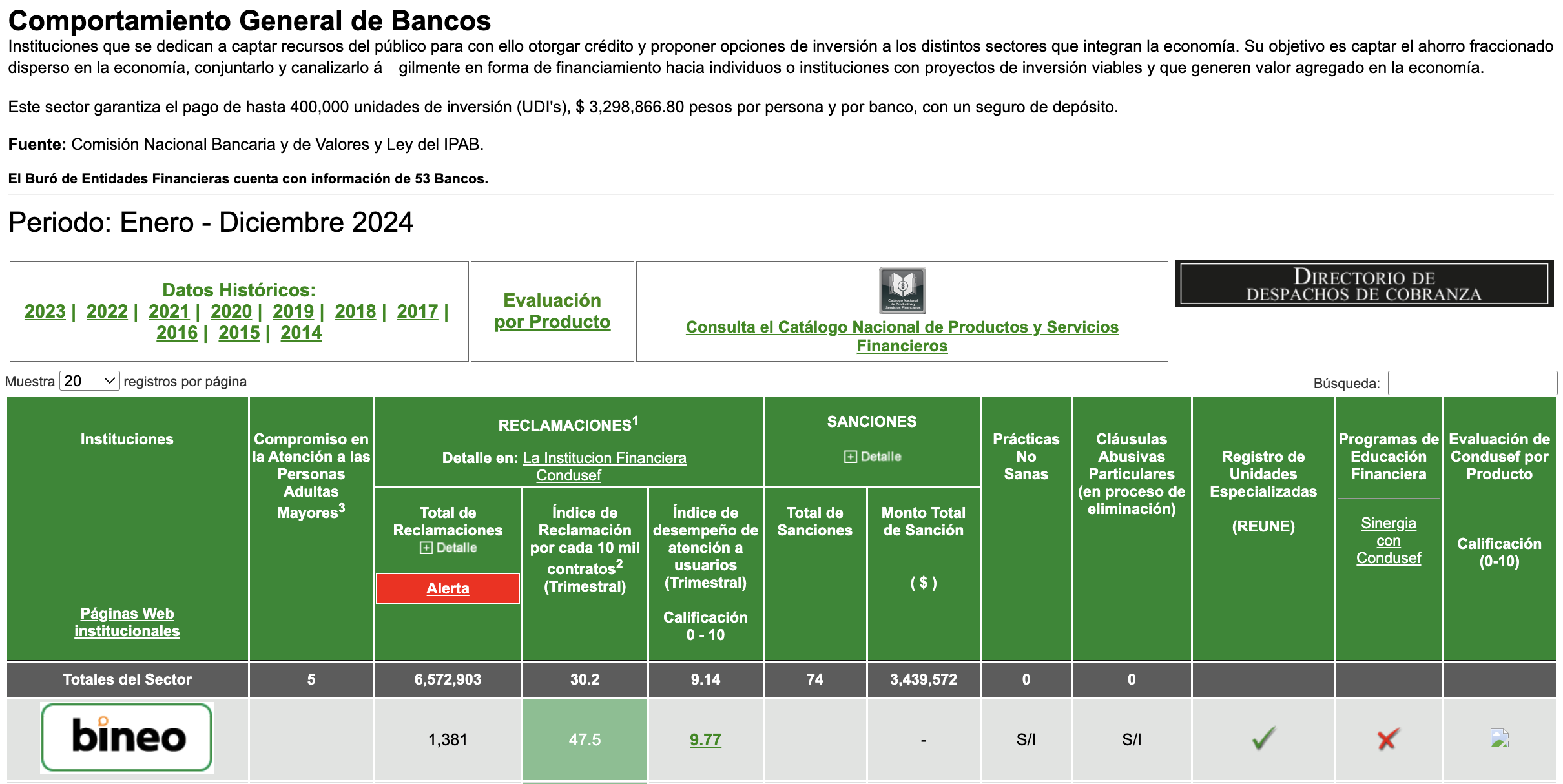Image resolution: width=1563 pixels, height=784 pixels.
Task: Open 2019 historical data
Action: click(x=293, y=311)
